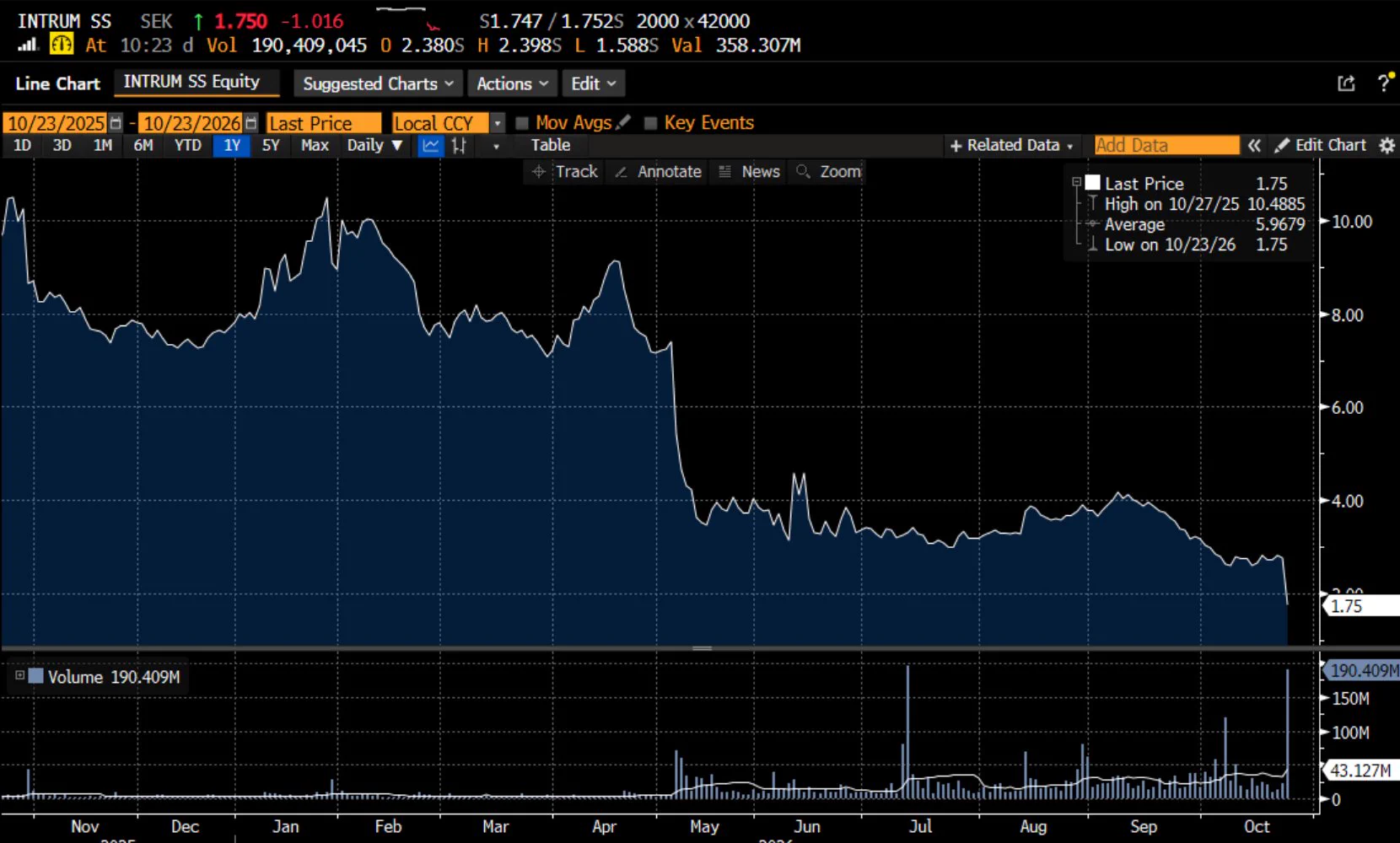Image resolution: width=1400 pixels, height=843 pixels.
Task: Click the white Last Price color swatch
Action: (1093, 183)
